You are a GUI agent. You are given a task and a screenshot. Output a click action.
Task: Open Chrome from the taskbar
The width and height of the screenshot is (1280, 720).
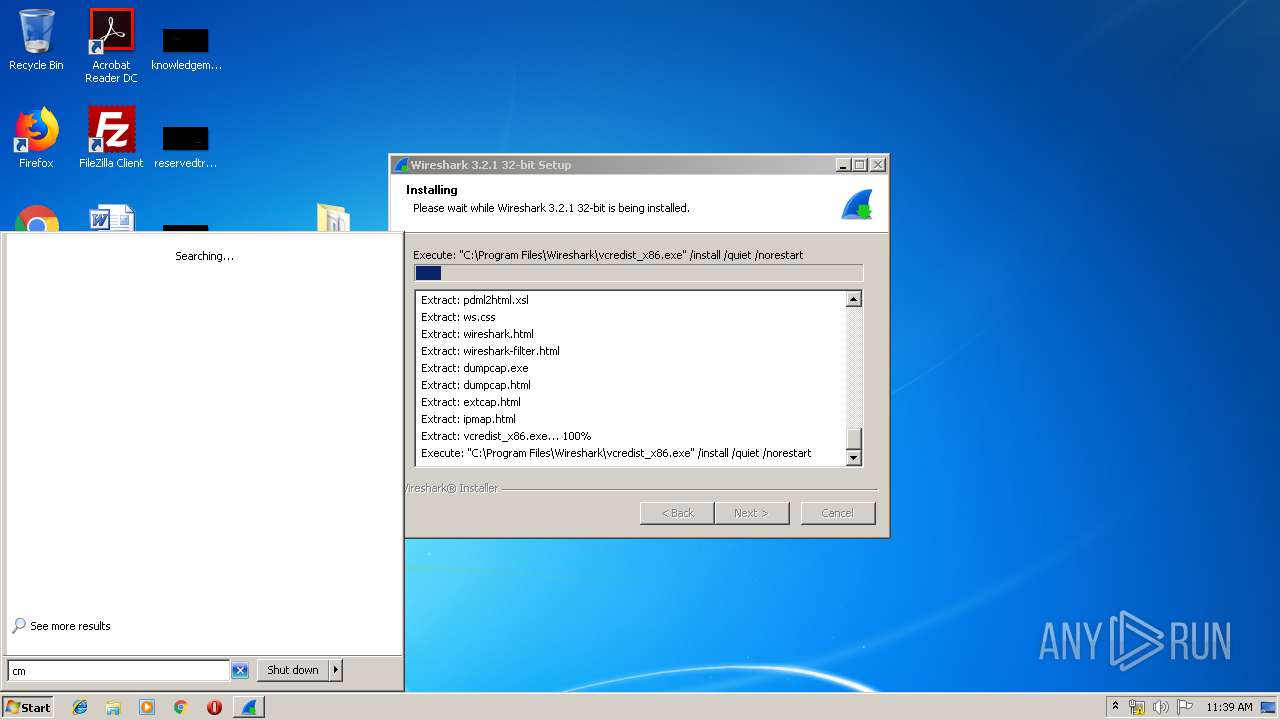point(180,707)
